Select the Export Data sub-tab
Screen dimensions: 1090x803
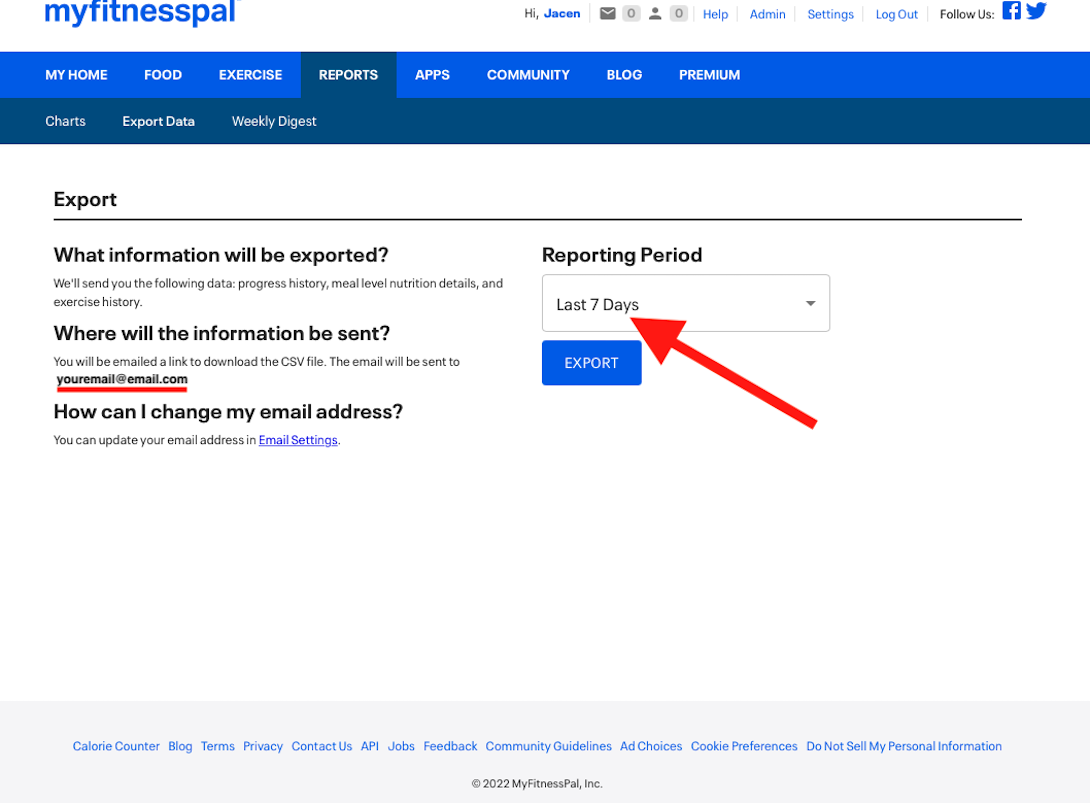(x=158, y=121)
